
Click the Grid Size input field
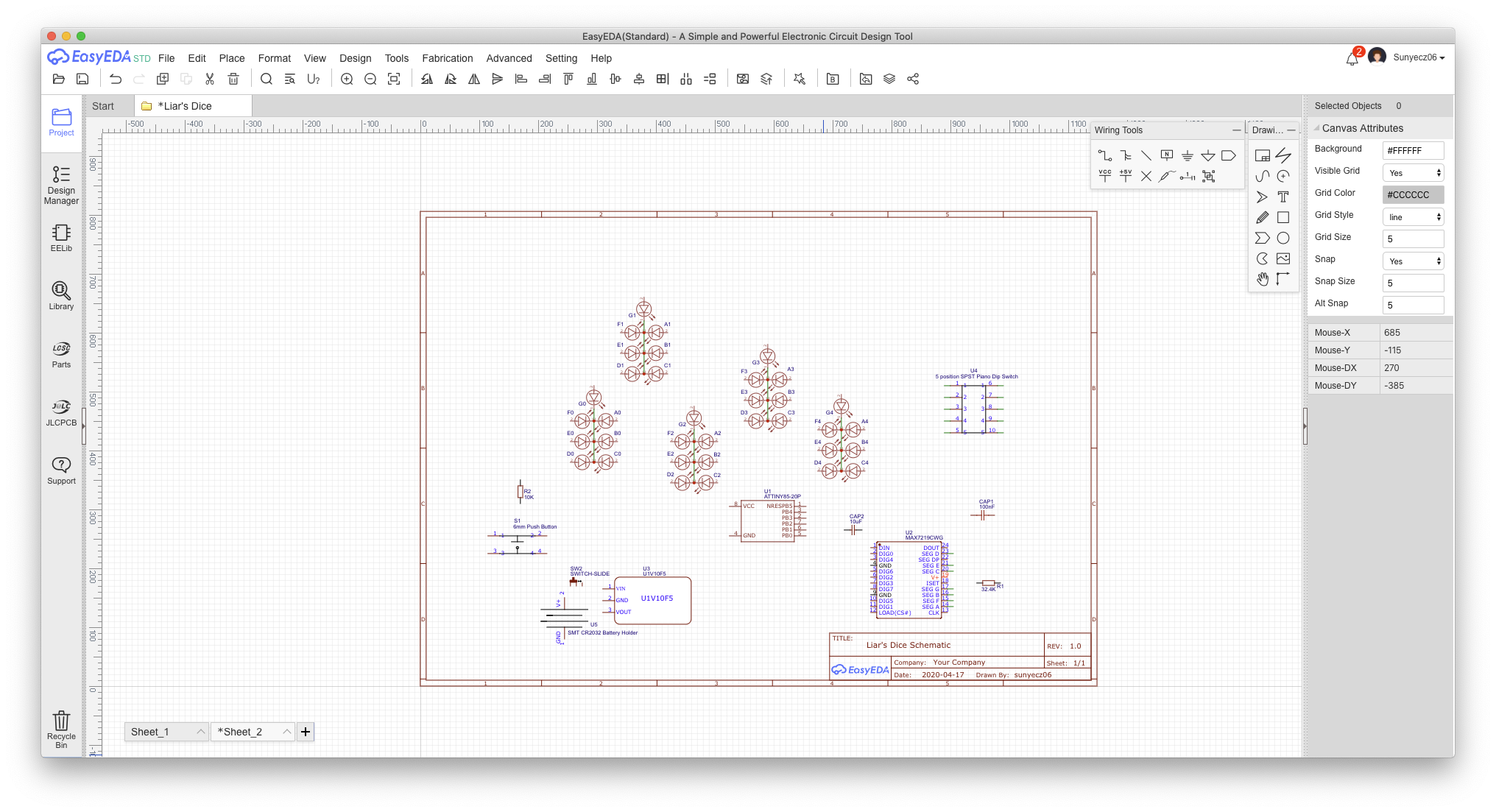(1413, 239)
